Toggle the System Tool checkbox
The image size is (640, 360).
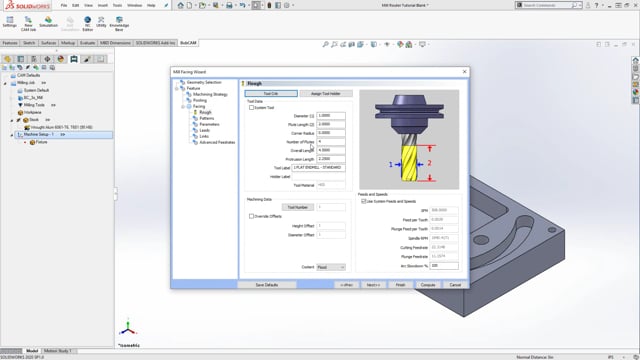coord(251,108)
